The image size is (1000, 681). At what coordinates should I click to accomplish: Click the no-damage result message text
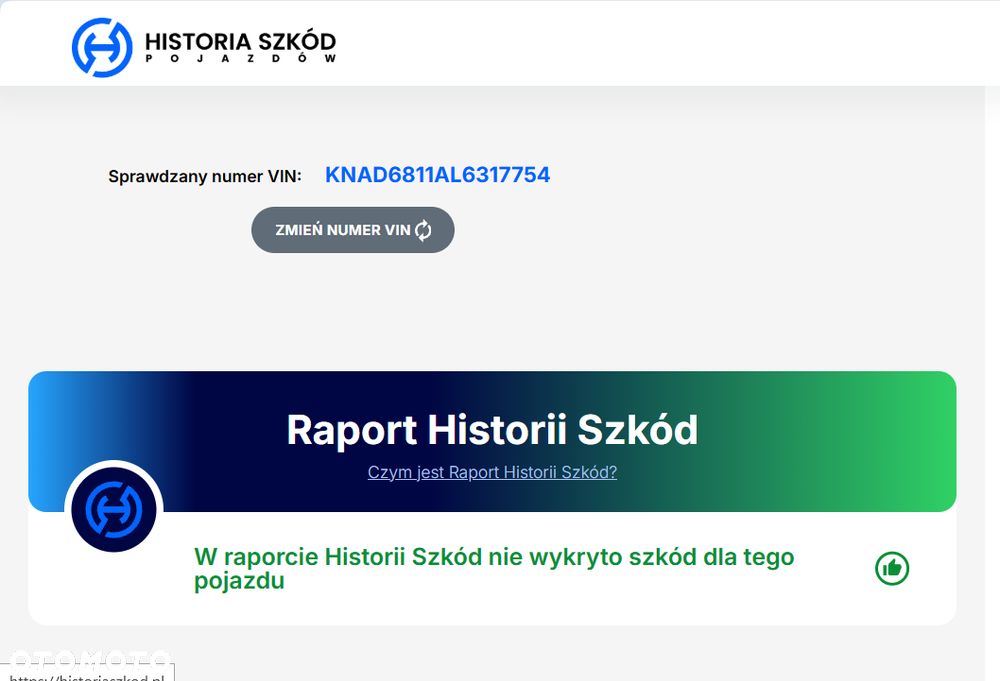[494, 569]
